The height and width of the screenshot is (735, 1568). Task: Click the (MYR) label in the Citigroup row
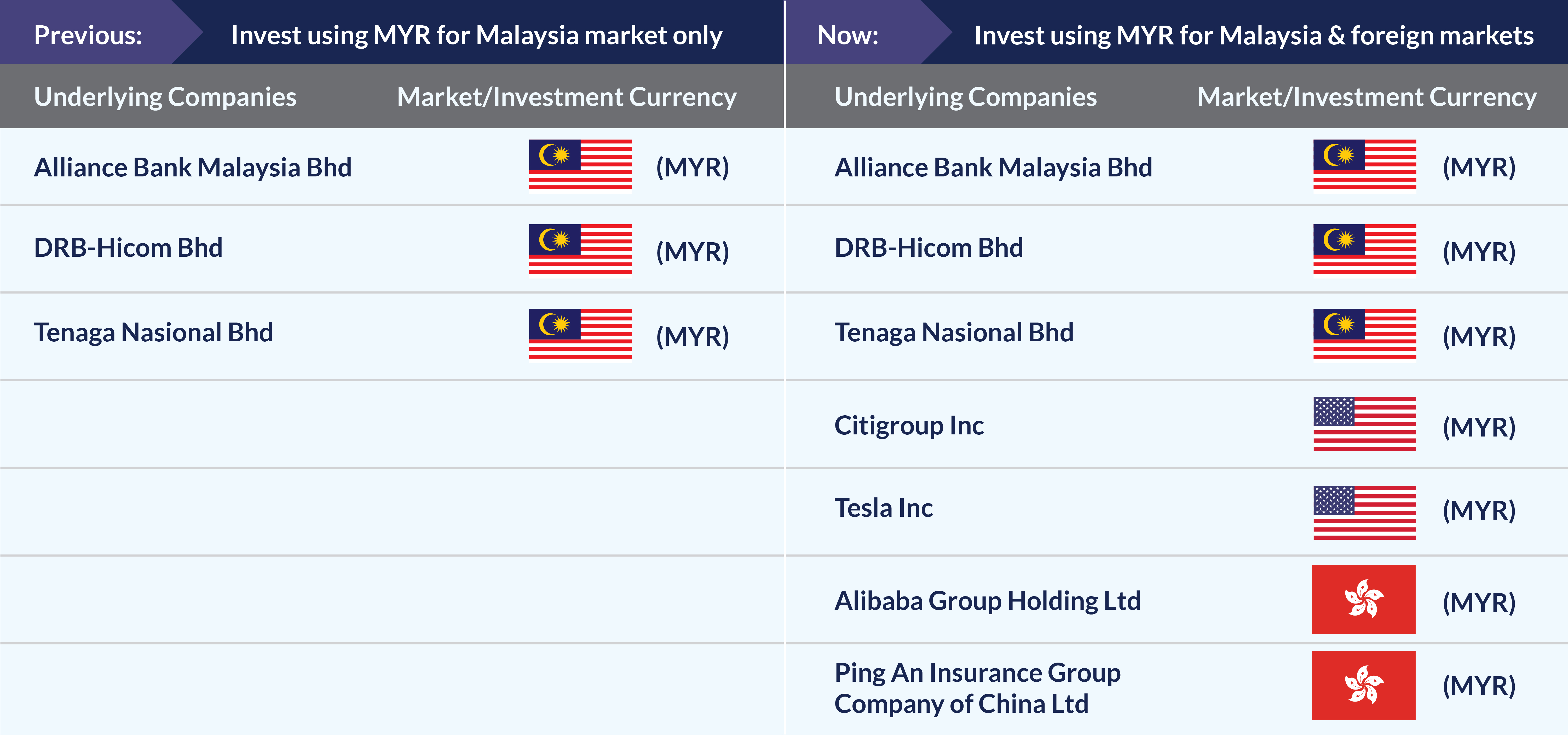coord(1479,426)
